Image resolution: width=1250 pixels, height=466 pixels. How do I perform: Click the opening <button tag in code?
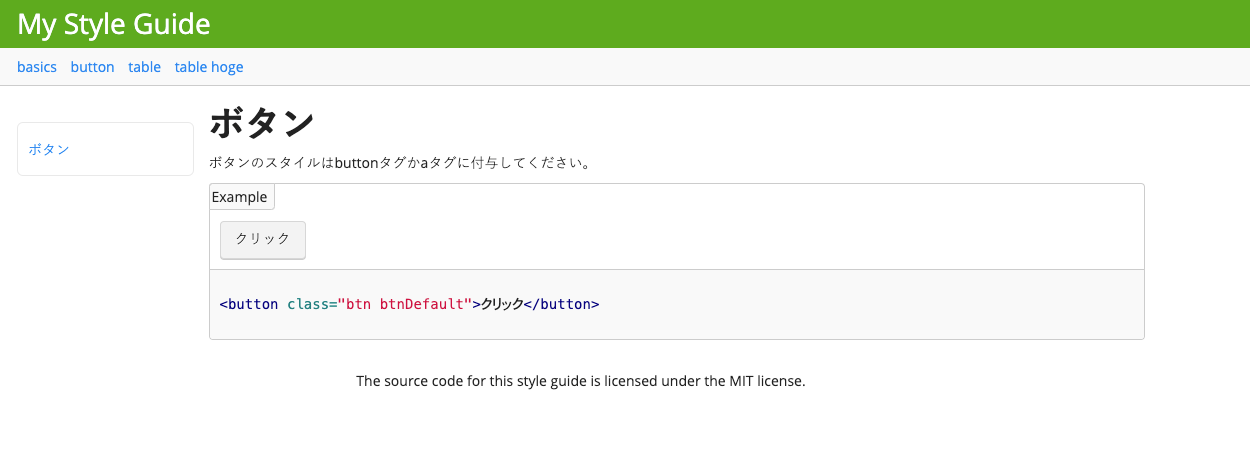click(x=249, y=304)
